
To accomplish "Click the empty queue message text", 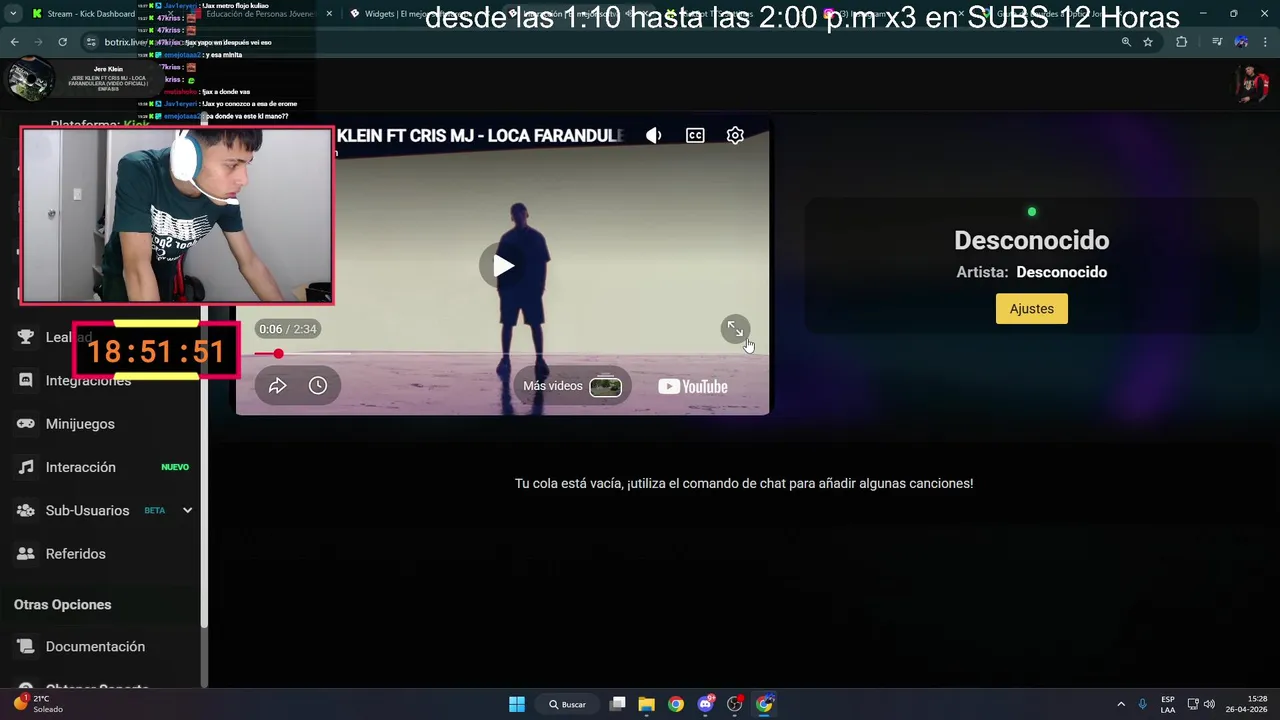I will 744,483.
